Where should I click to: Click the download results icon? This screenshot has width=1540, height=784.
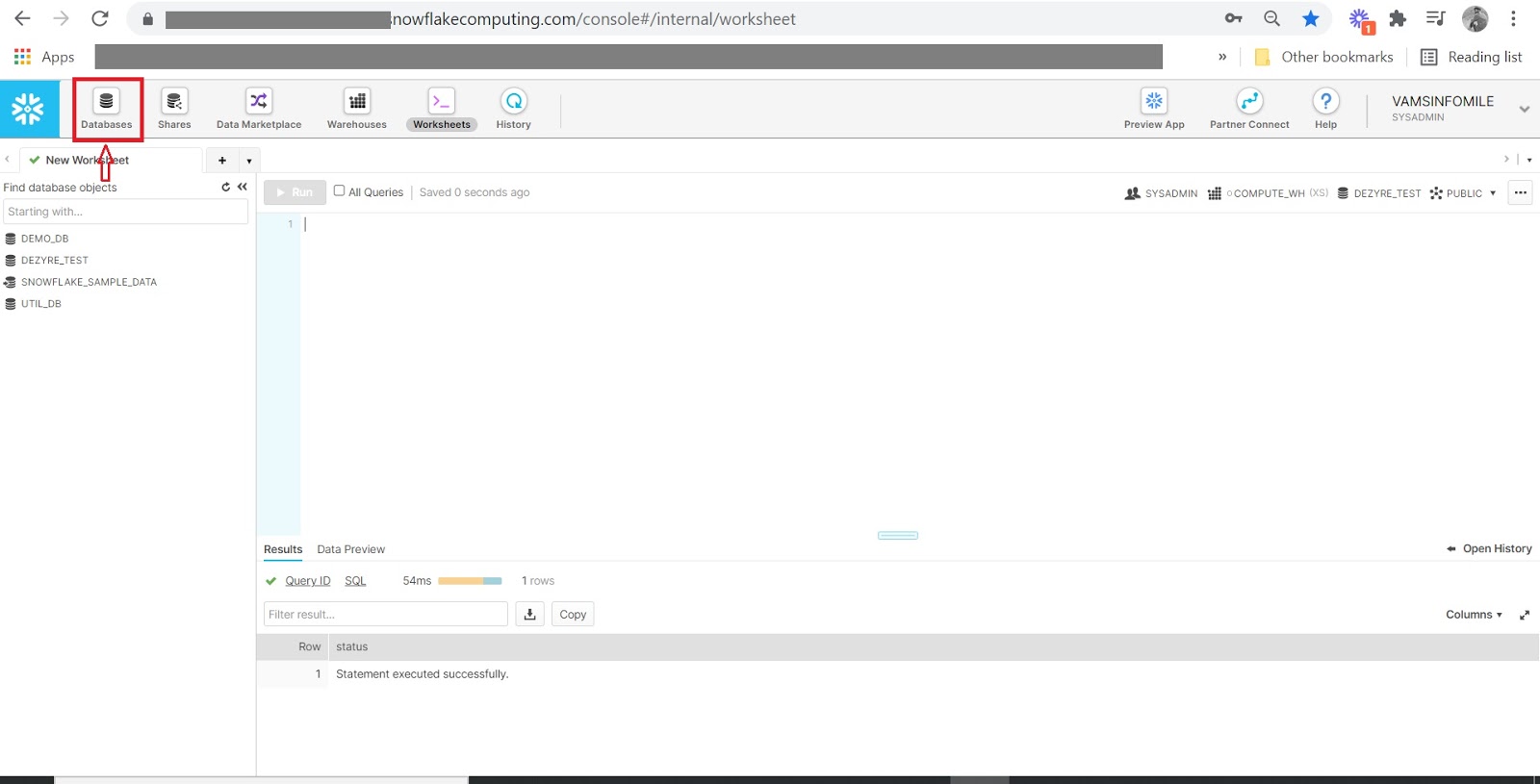(x=529, y=615)
